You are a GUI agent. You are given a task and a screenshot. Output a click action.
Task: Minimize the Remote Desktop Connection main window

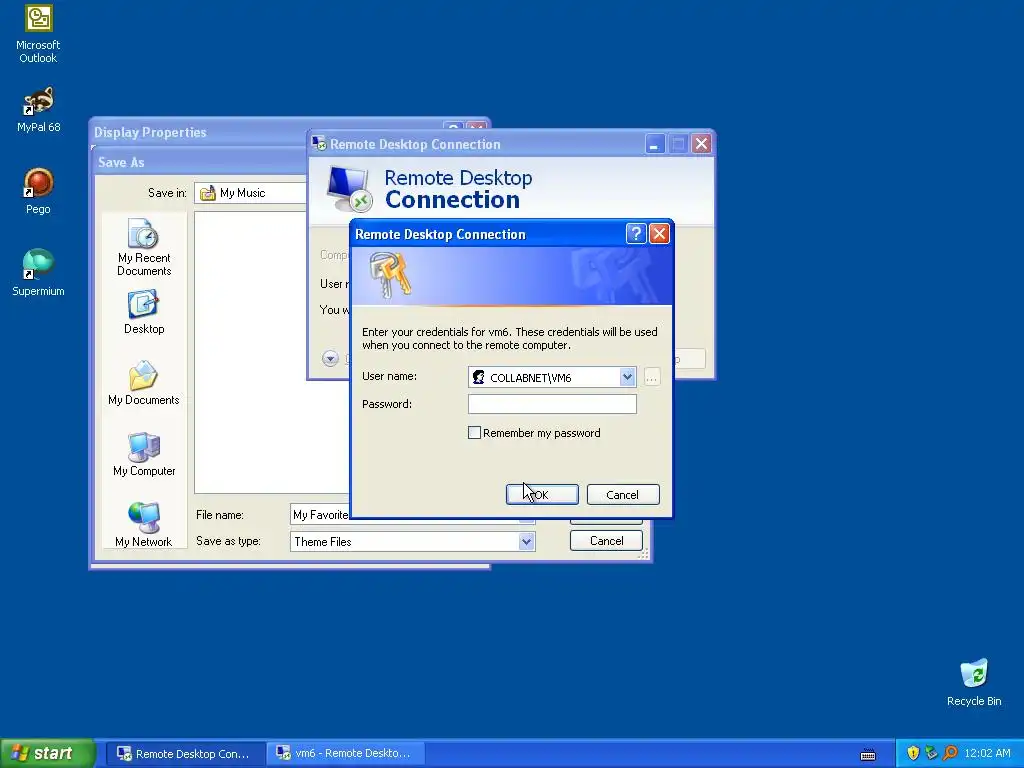pyautogui.click(x=654, y=144)
